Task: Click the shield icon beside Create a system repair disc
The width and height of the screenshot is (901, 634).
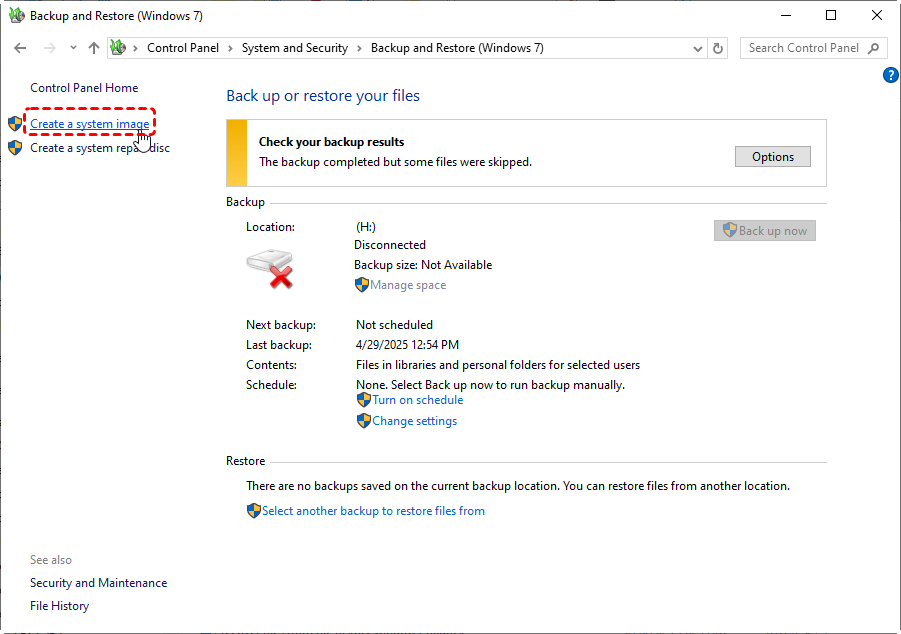Action: (15, 148)
